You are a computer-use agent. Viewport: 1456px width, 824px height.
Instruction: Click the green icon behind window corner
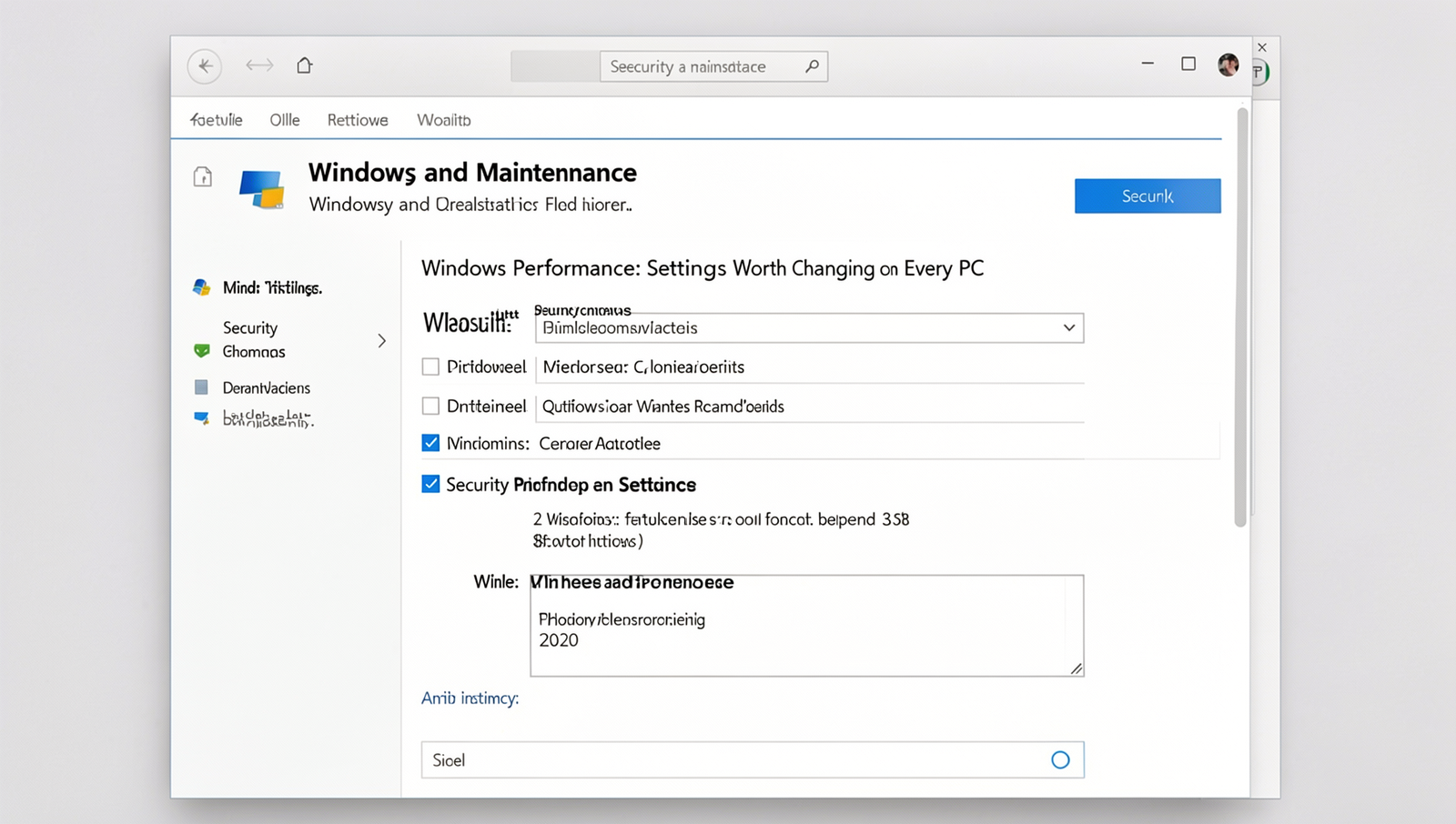coord(1261,72)
